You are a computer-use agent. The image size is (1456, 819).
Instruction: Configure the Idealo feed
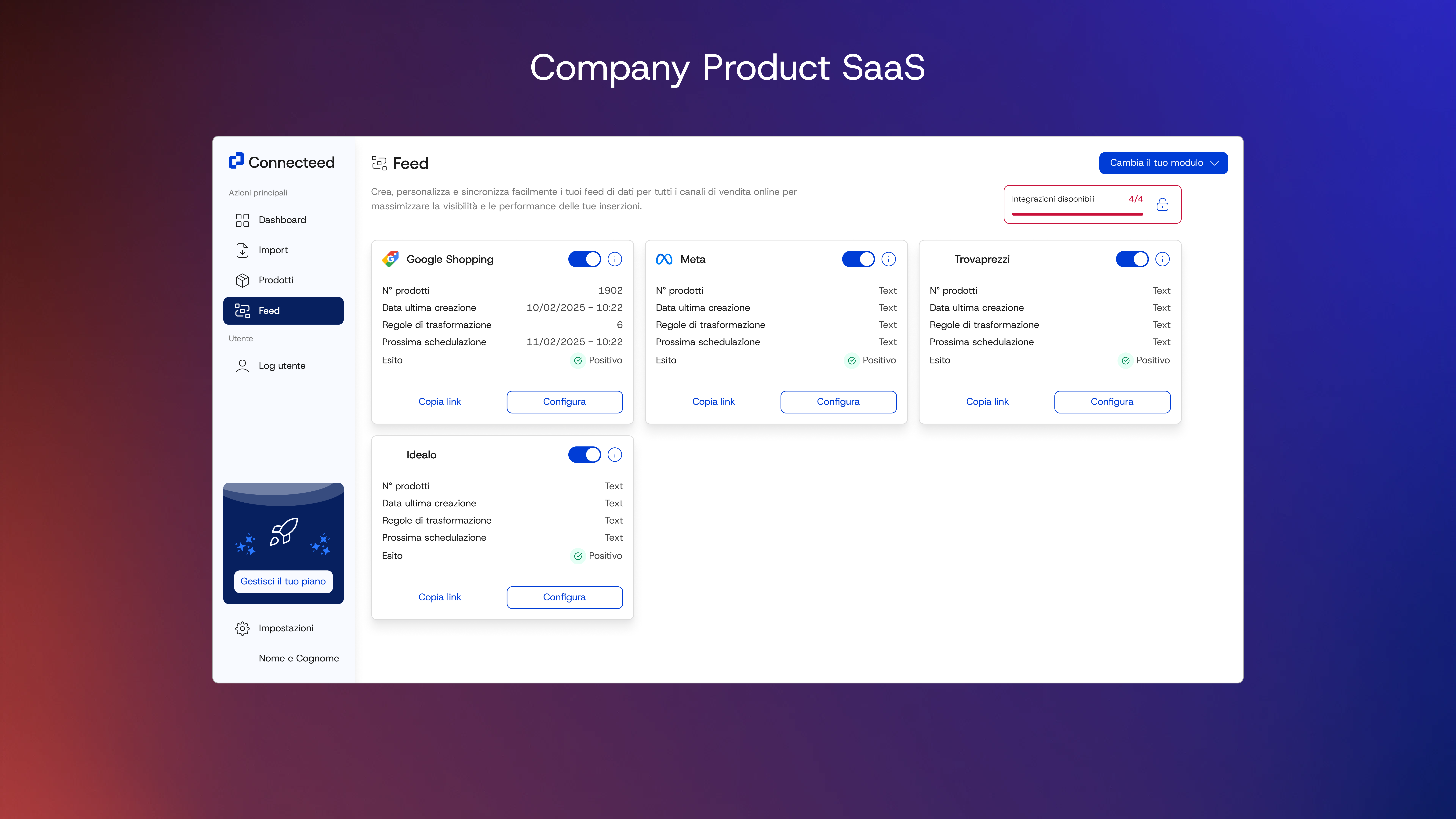tap(565, 597)
